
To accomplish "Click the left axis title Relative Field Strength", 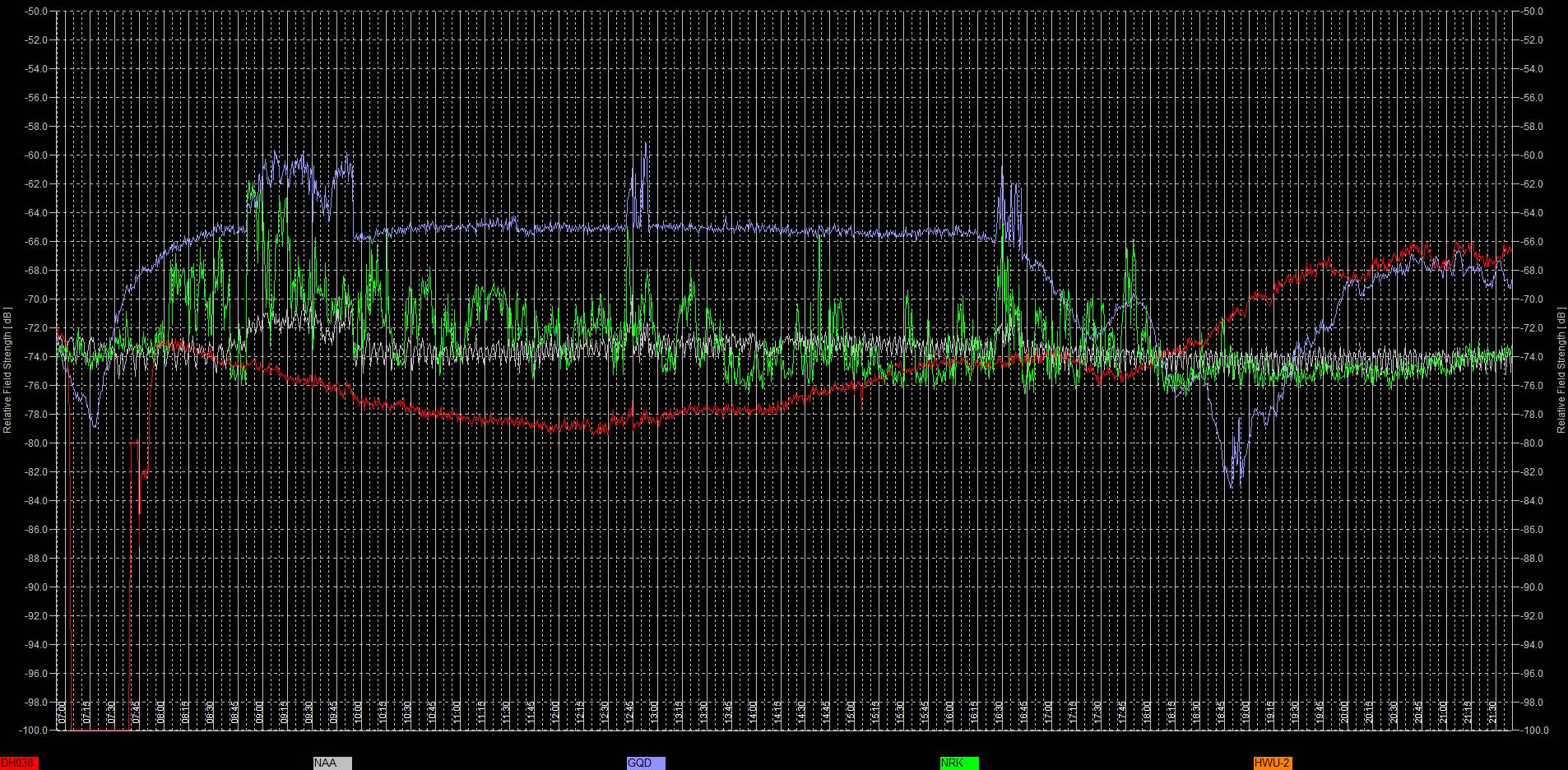I will tap(7, 370).
